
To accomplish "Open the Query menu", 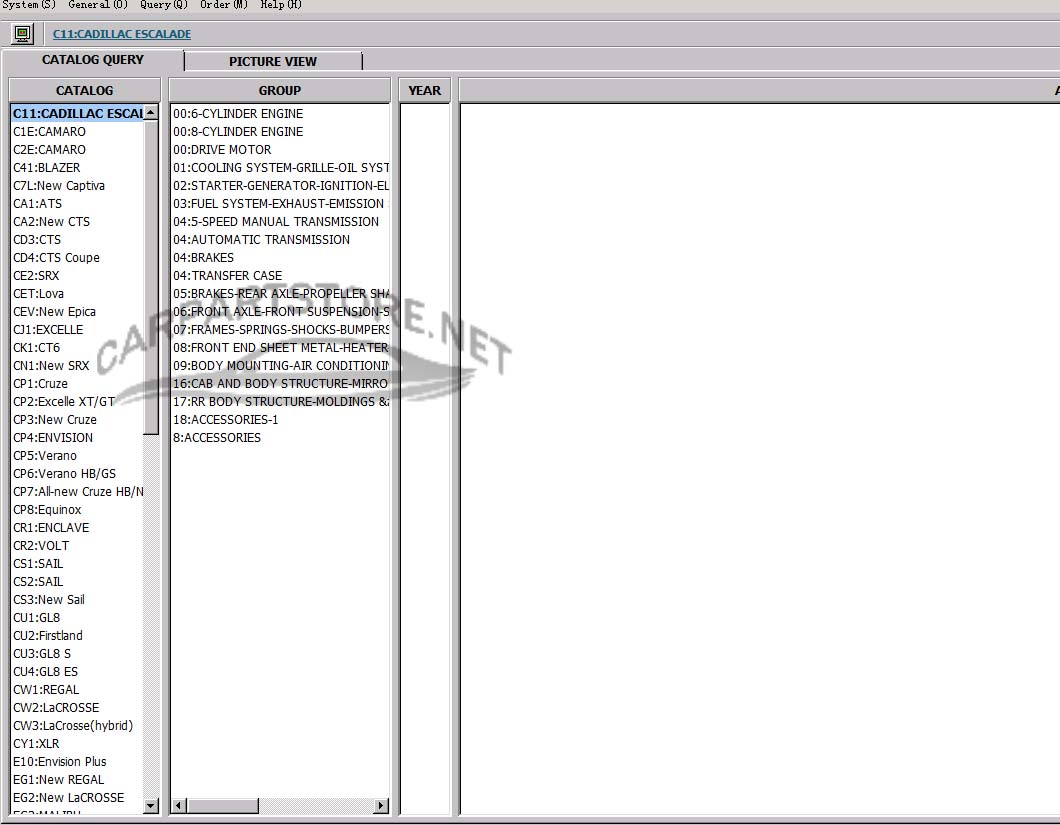I will coord(163,5).
